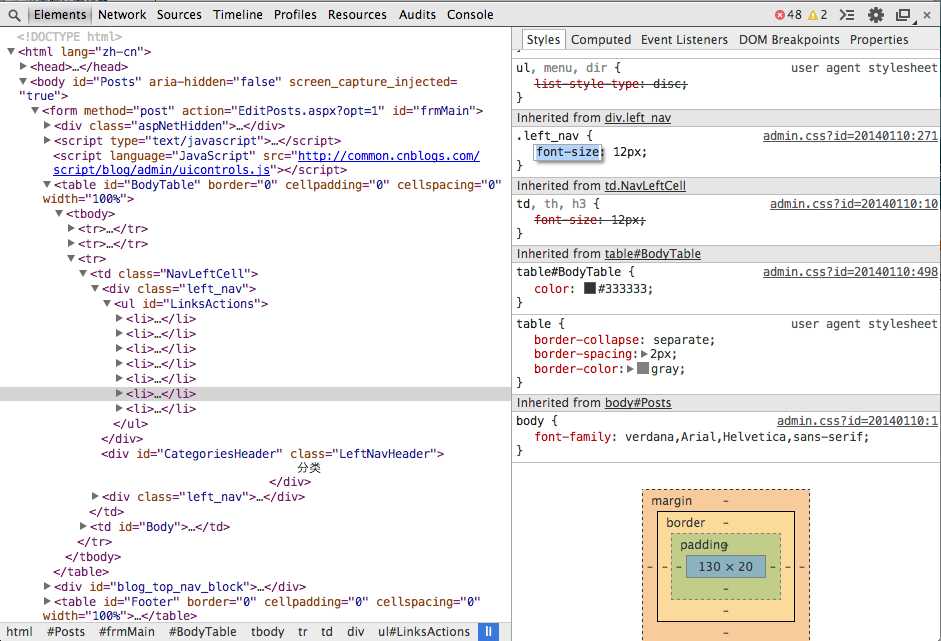941x641 pixels.
Task: Open the Properties sidebar tab
Action: pos(879,40)
